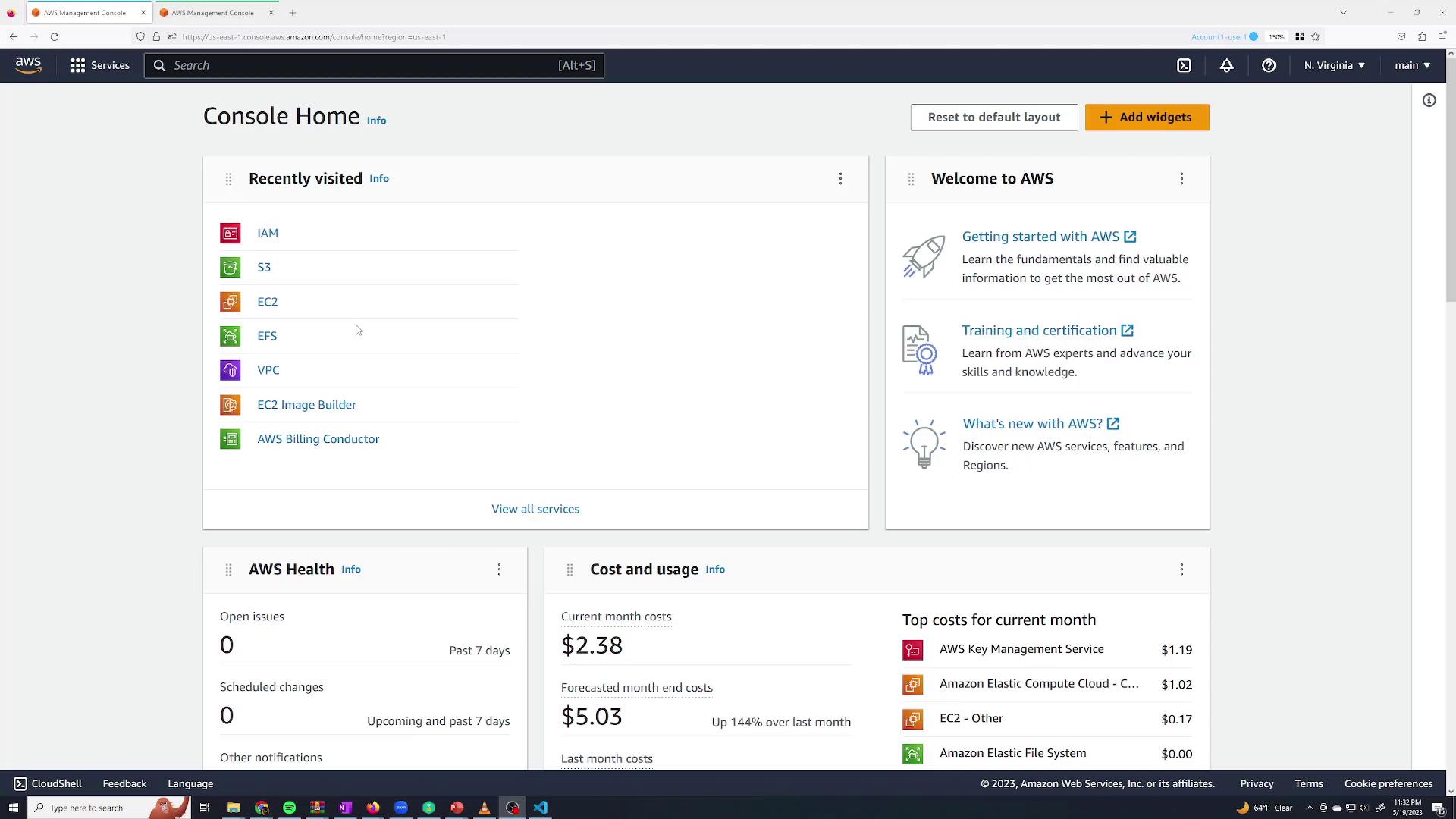
Task: Click the EC2 service icon
Action: coord(231,302)
